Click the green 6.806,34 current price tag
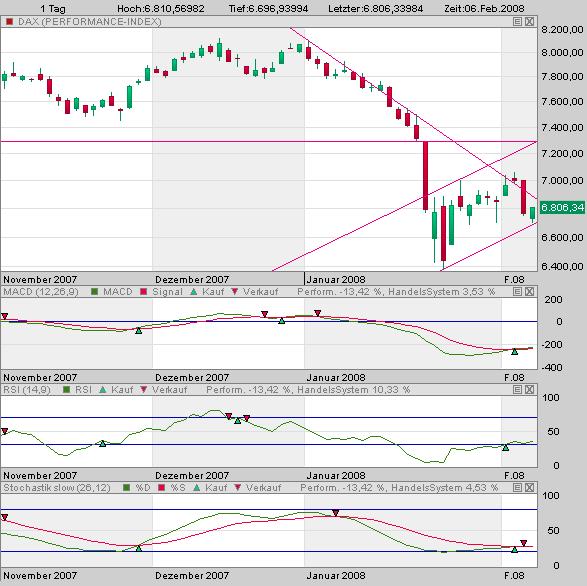The height and width of the screenshot is (586, 587). [562, 207]
